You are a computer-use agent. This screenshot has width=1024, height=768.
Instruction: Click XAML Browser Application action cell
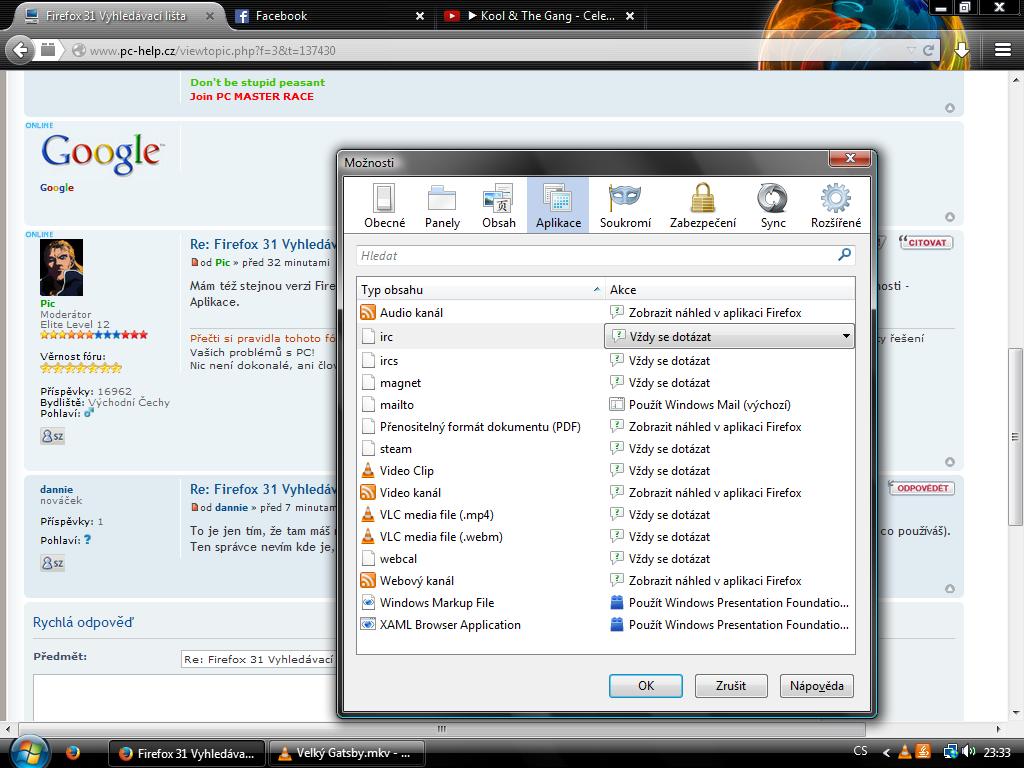click(x=729, y=624)
